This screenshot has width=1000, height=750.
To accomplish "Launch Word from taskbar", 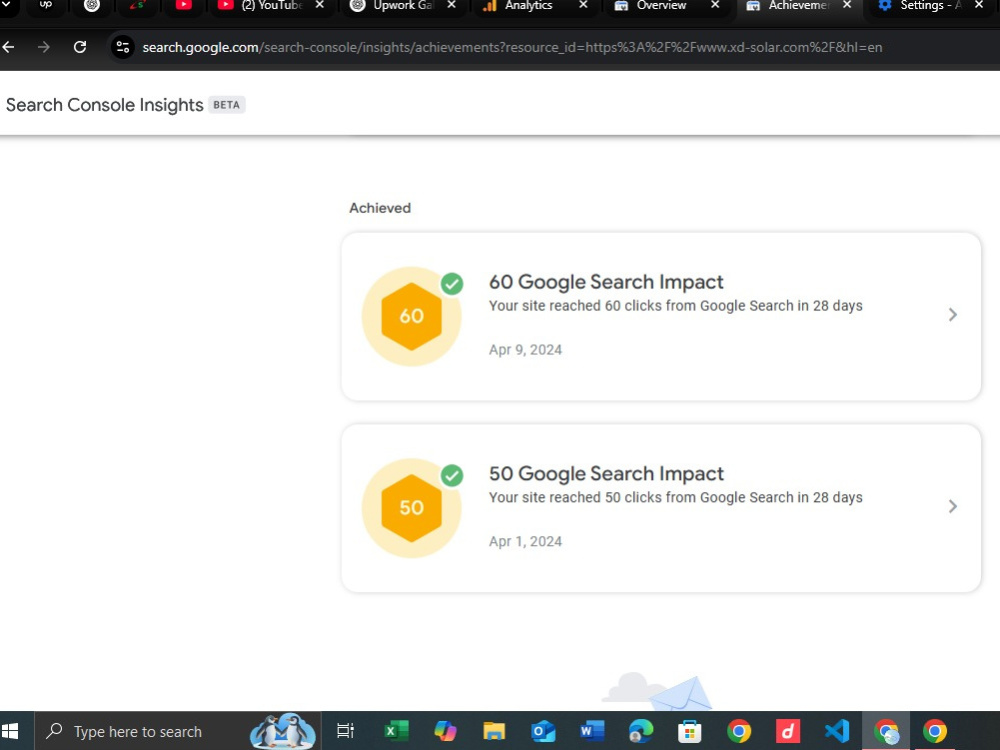I will coord(592,731).
